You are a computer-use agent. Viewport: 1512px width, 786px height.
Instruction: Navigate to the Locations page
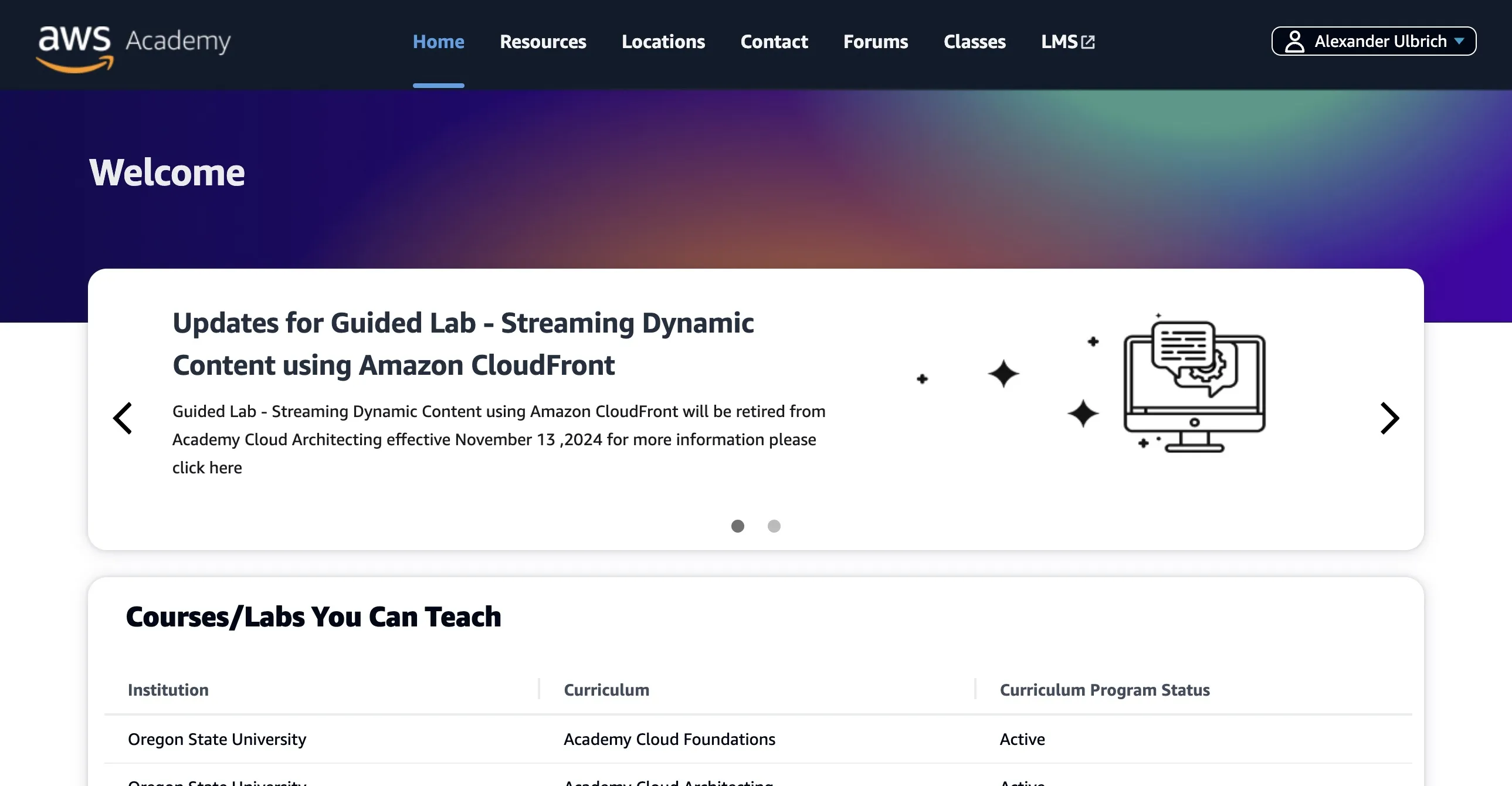[x=663, y=42]
